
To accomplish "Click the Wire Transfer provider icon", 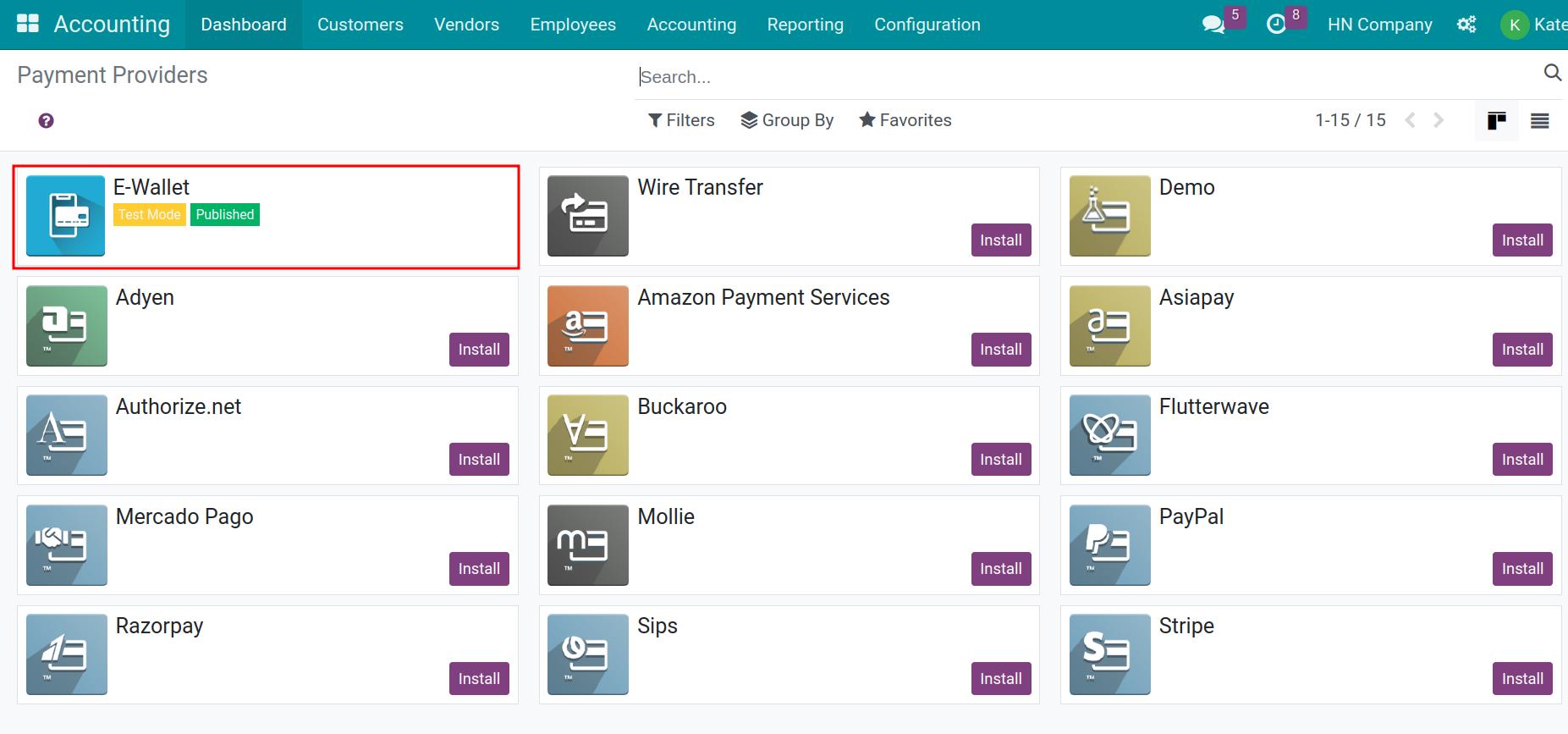I will click(588, 216).
